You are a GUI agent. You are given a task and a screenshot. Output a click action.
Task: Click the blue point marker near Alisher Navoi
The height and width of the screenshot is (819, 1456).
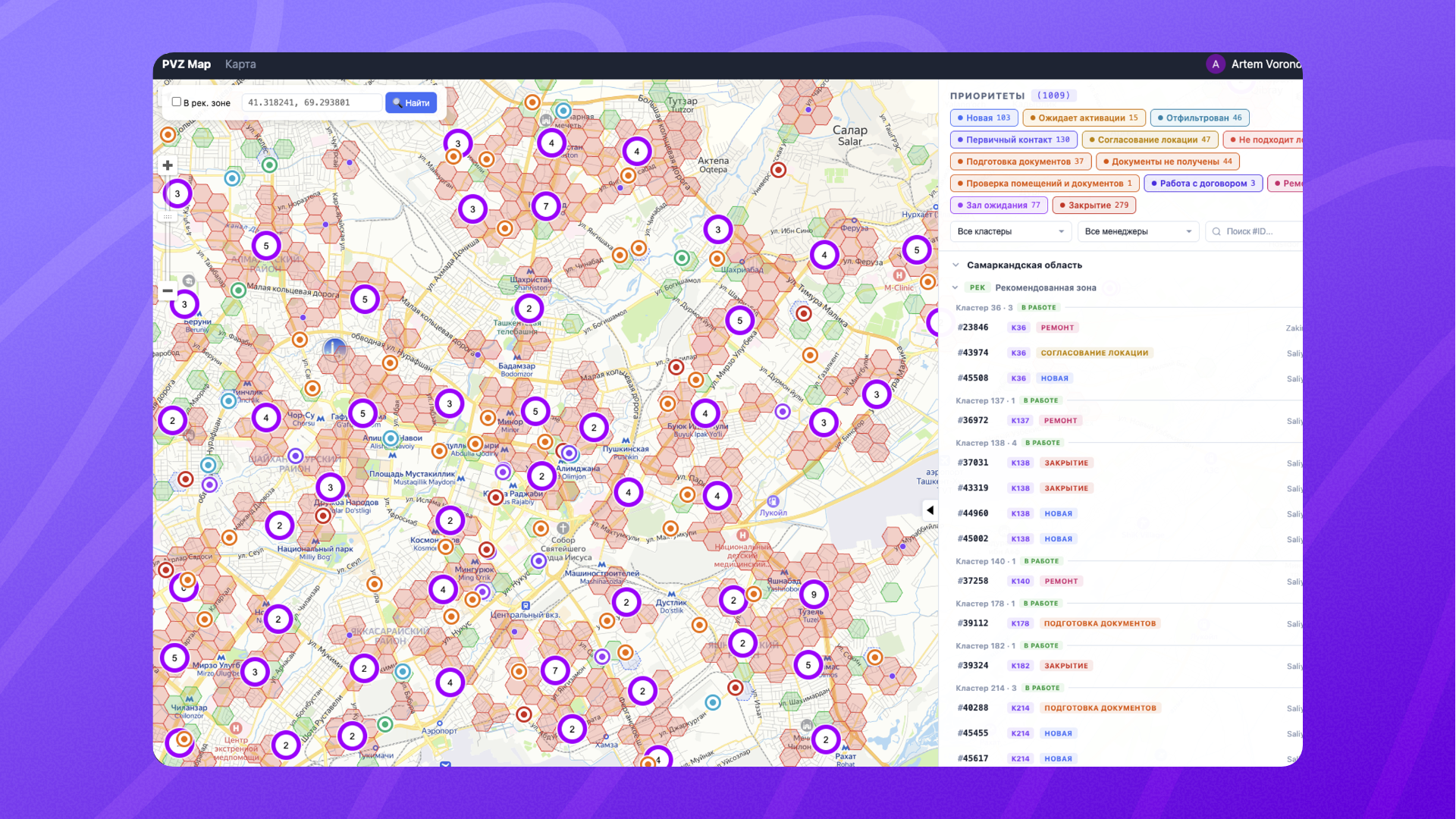tap(391, 438)
